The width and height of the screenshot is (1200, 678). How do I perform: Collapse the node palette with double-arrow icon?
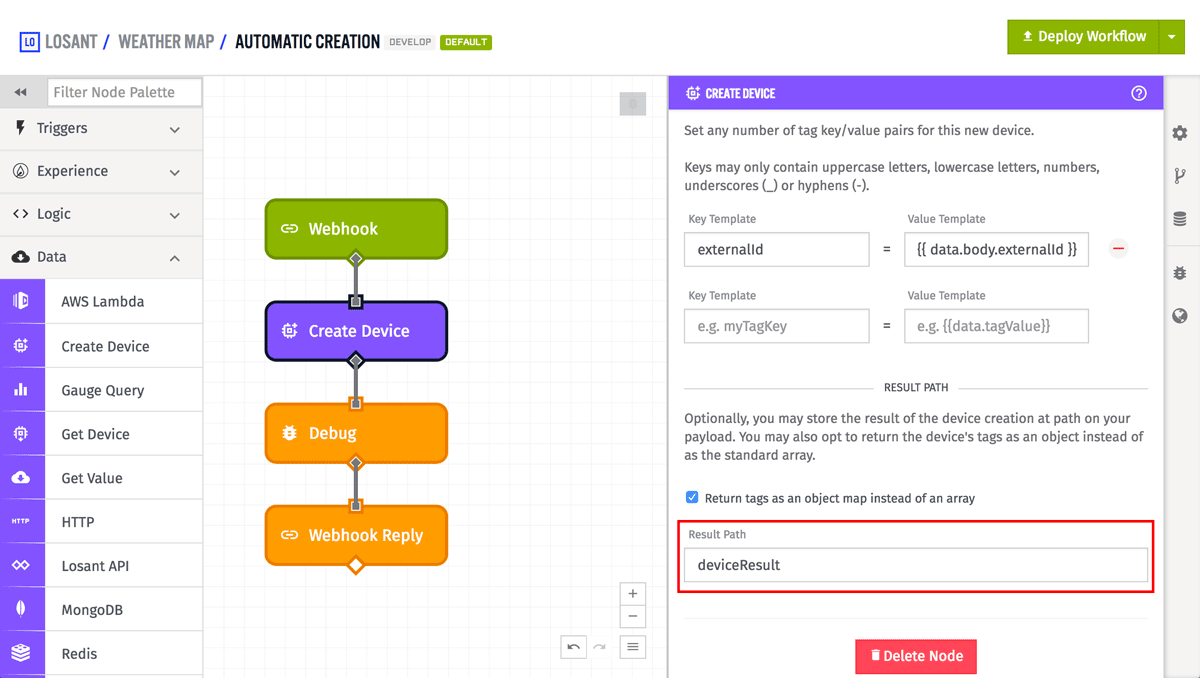[20, 92]
